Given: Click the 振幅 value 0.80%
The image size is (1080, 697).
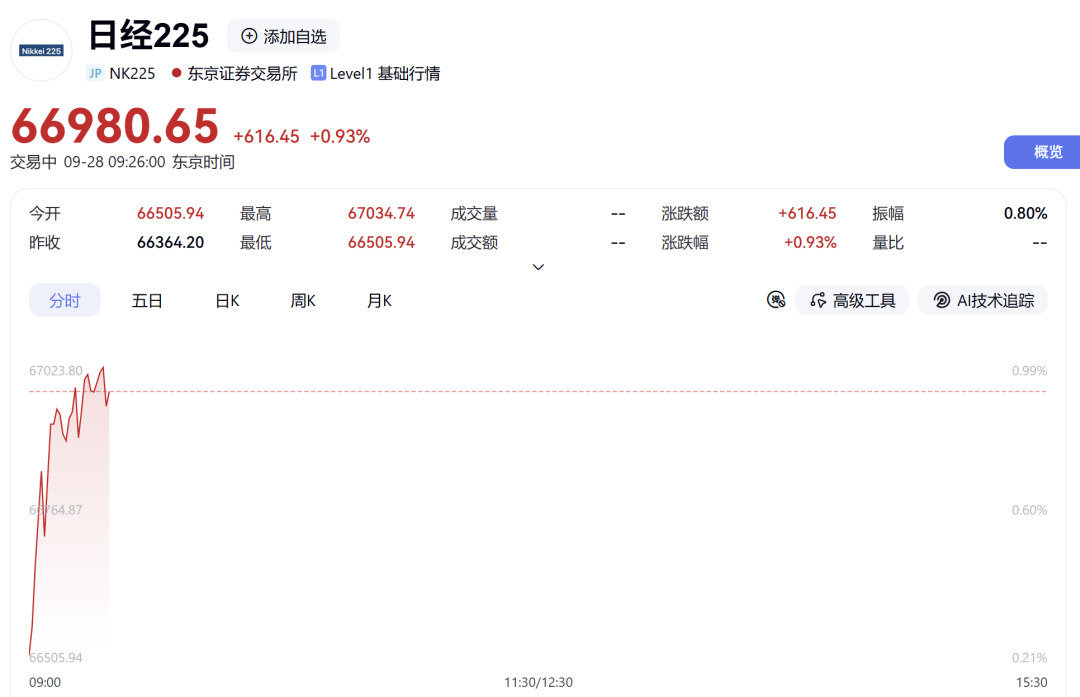Looking at the screenshot, I should click(x=1026, y=214).
